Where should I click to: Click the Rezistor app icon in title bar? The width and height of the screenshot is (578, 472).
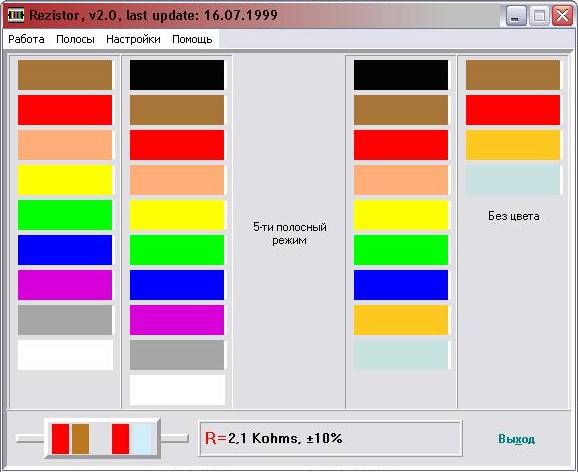point(15,15)
